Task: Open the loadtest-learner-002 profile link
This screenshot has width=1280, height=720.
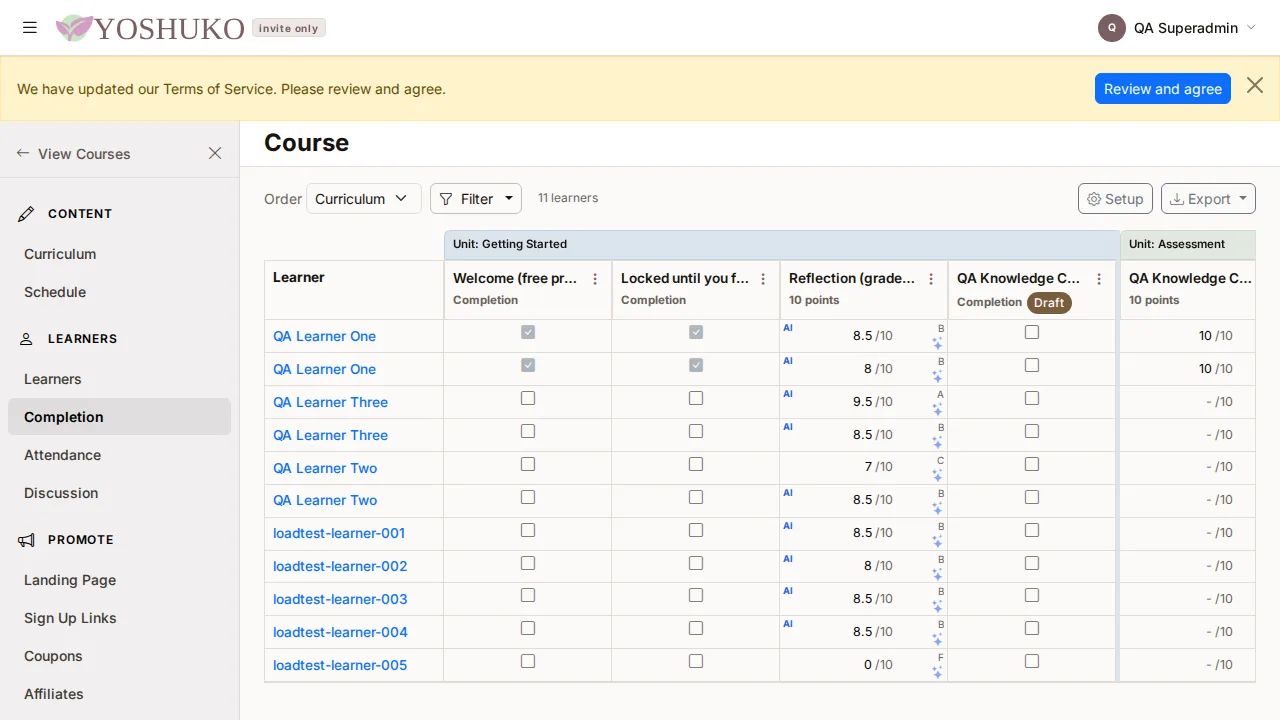Action: (x=340, y=566)
